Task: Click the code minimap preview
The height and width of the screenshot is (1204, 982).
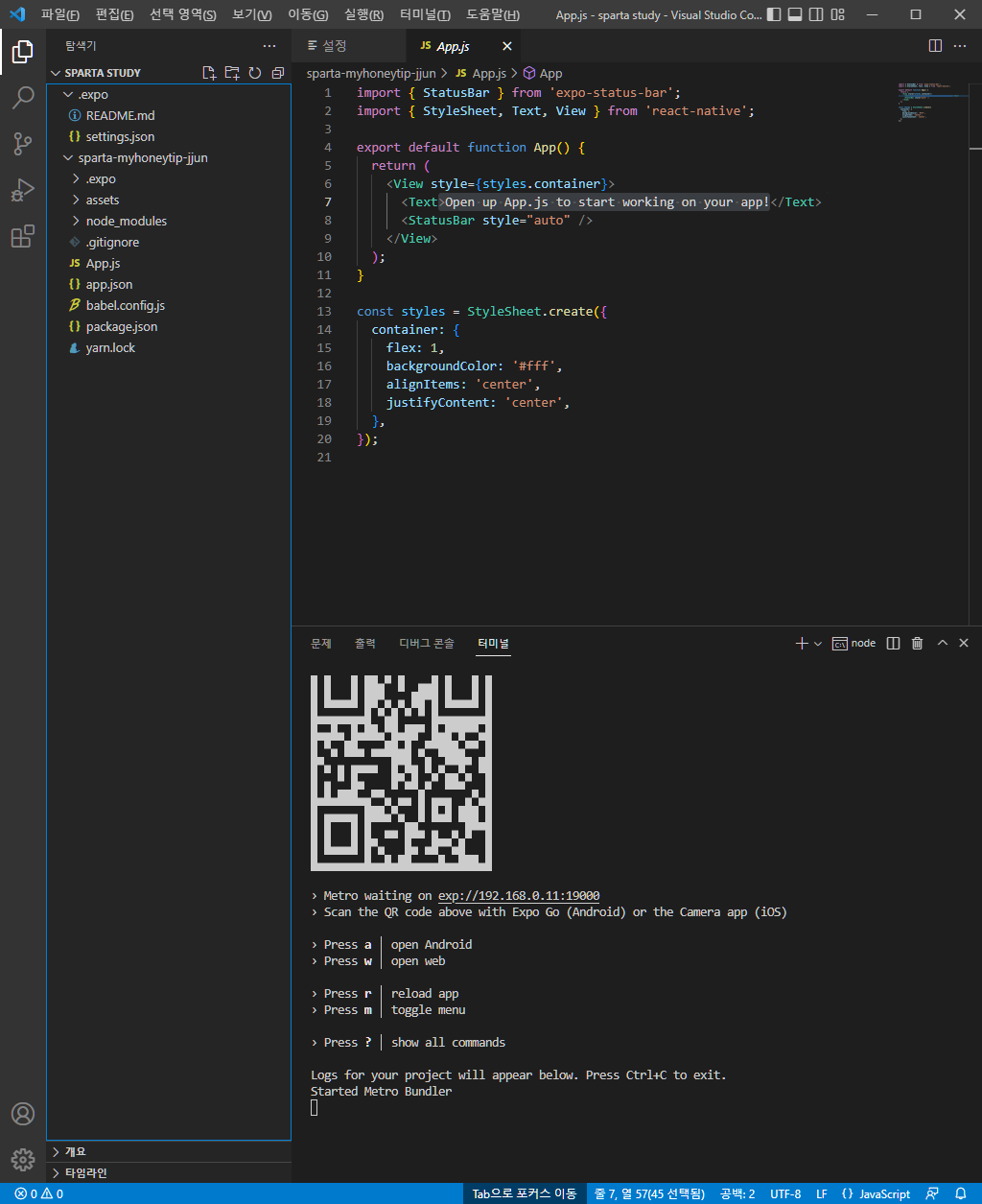Action: coord(932,103)
